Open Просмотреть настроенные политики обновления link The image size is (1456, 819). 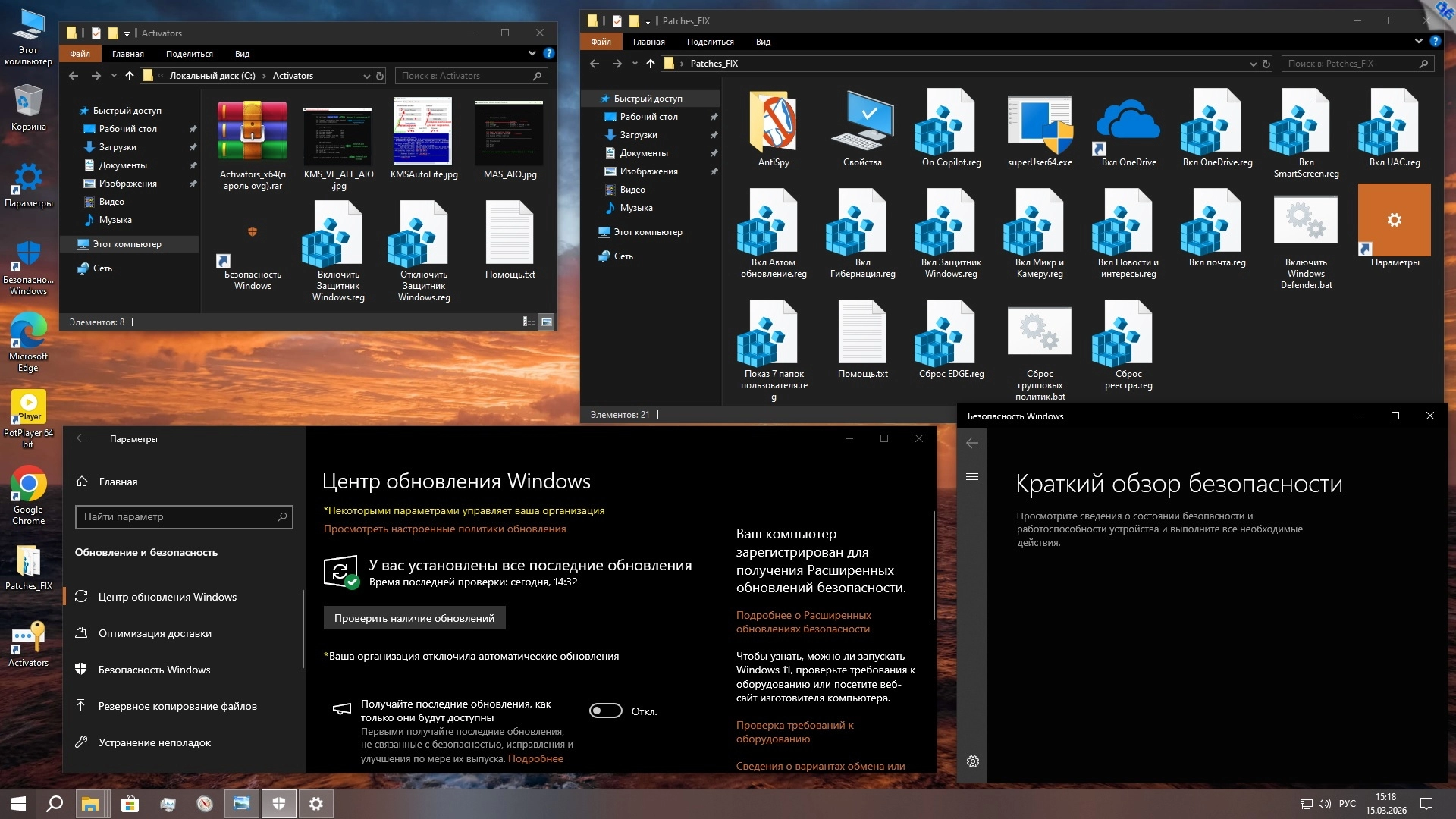444,529
